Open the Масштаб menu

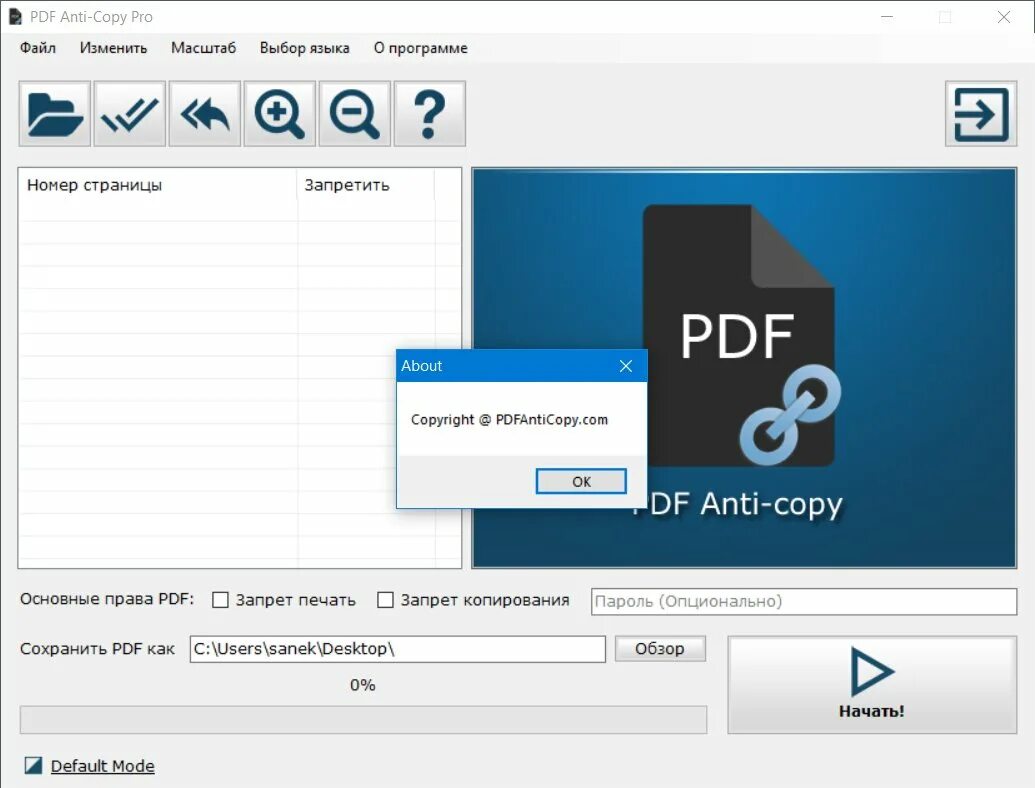pos(203,48)
